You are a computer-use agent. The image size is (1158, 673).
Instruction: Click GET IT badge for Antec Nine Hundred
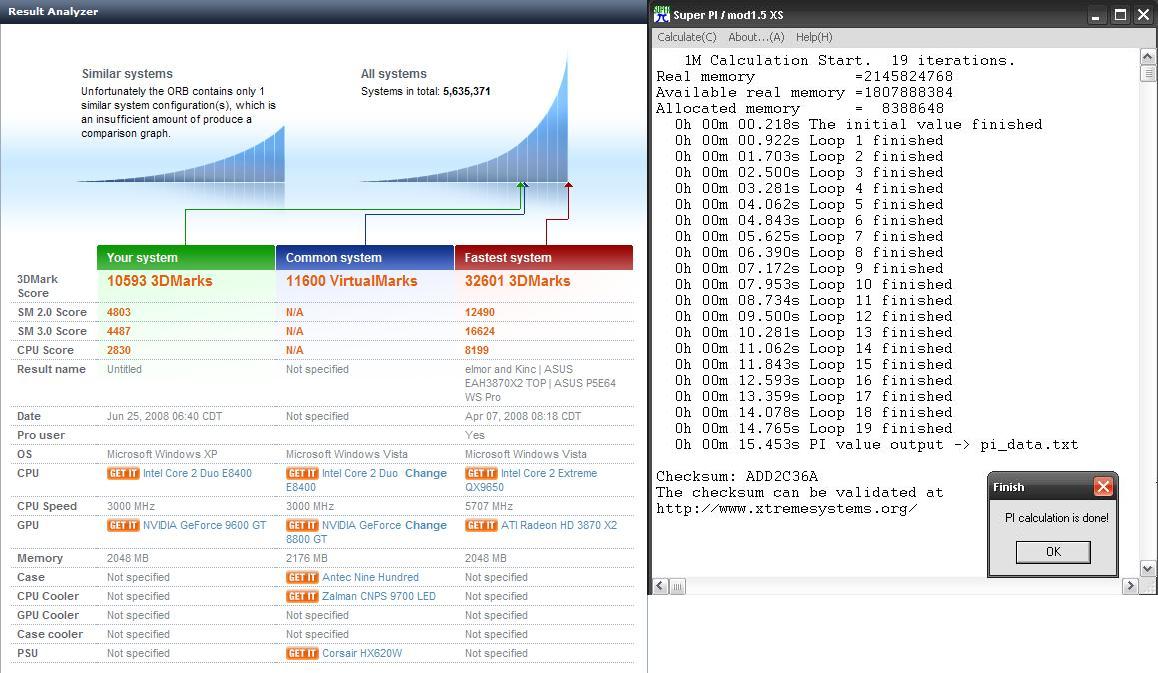click(302, 578)
